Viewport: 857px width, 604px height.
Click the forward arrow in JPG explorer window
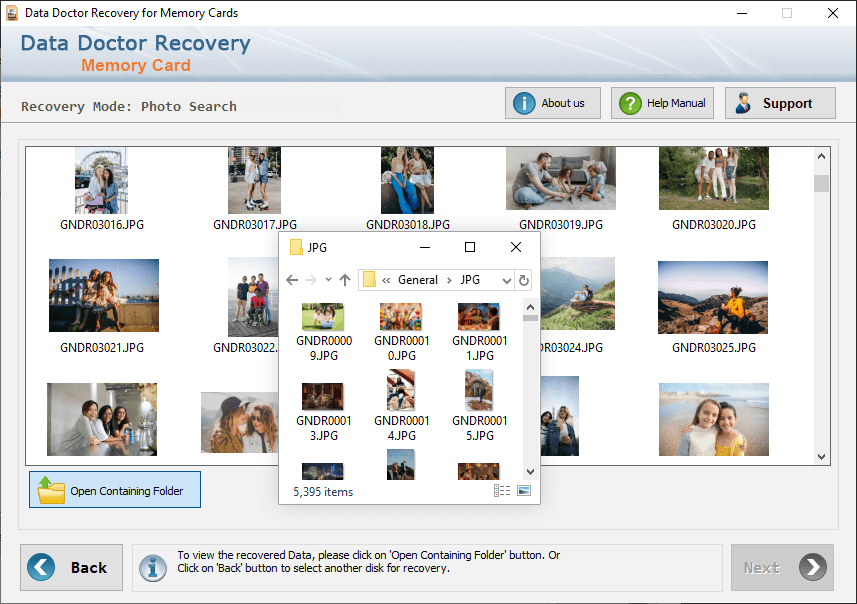tap(310, 280)
